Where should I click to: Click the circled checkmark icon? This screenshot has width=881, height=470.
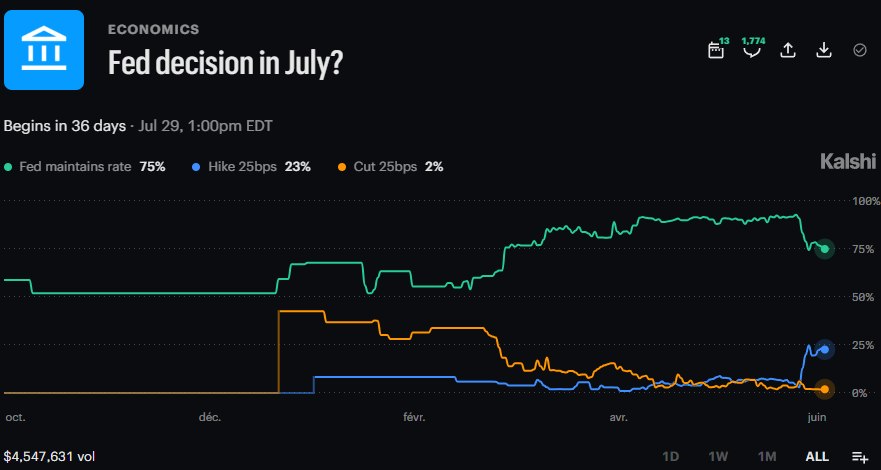860,51
